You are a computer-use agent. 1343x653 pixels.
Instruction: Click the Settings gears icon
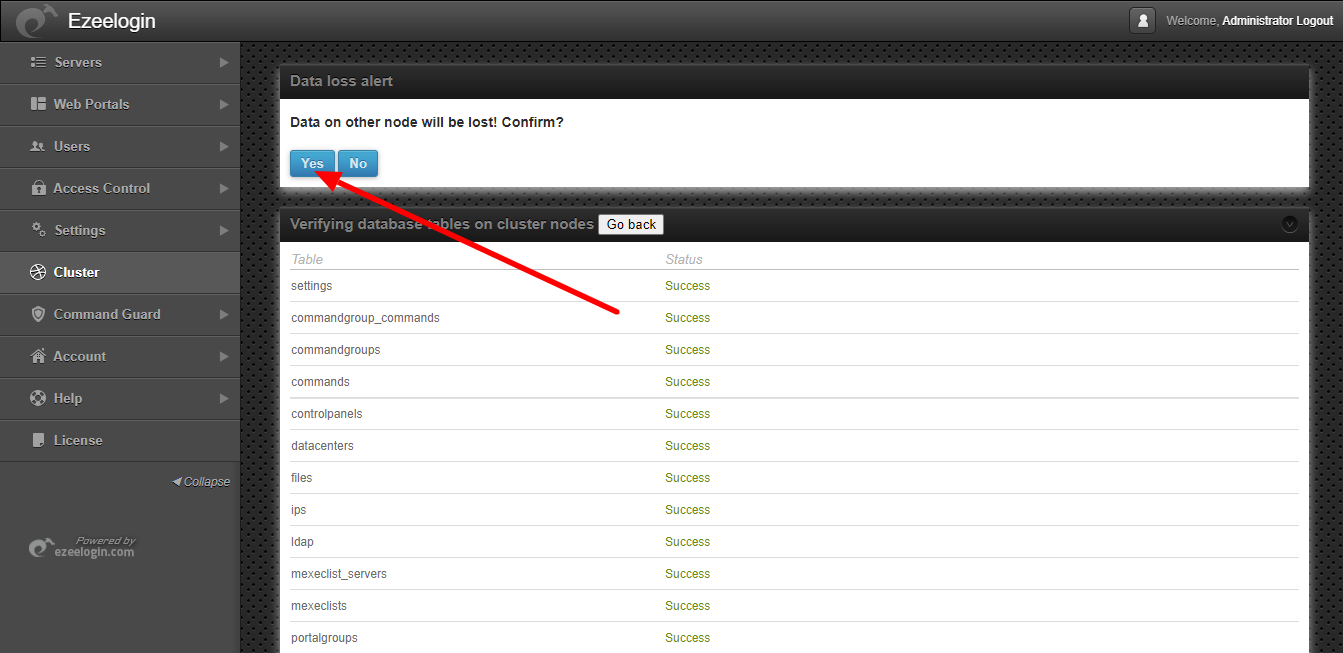click(x=39, y=229)
